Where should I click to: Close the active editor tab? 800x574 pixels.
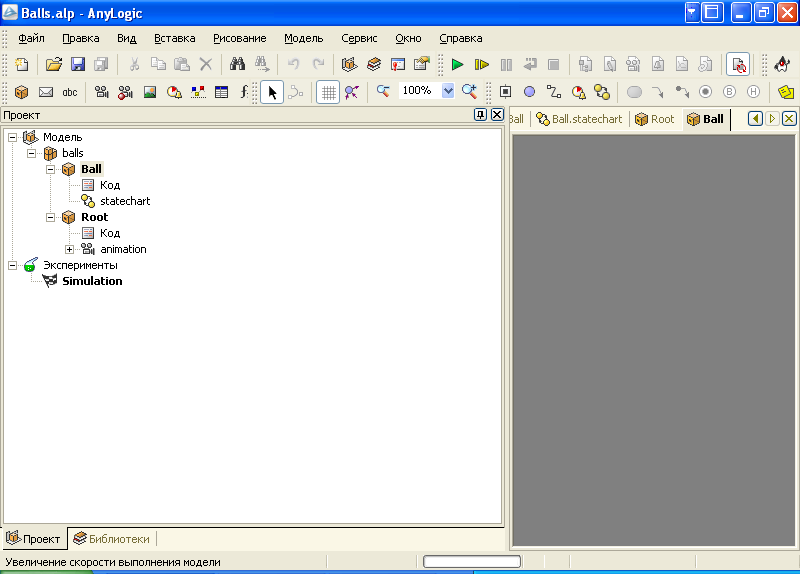[789, 119]
